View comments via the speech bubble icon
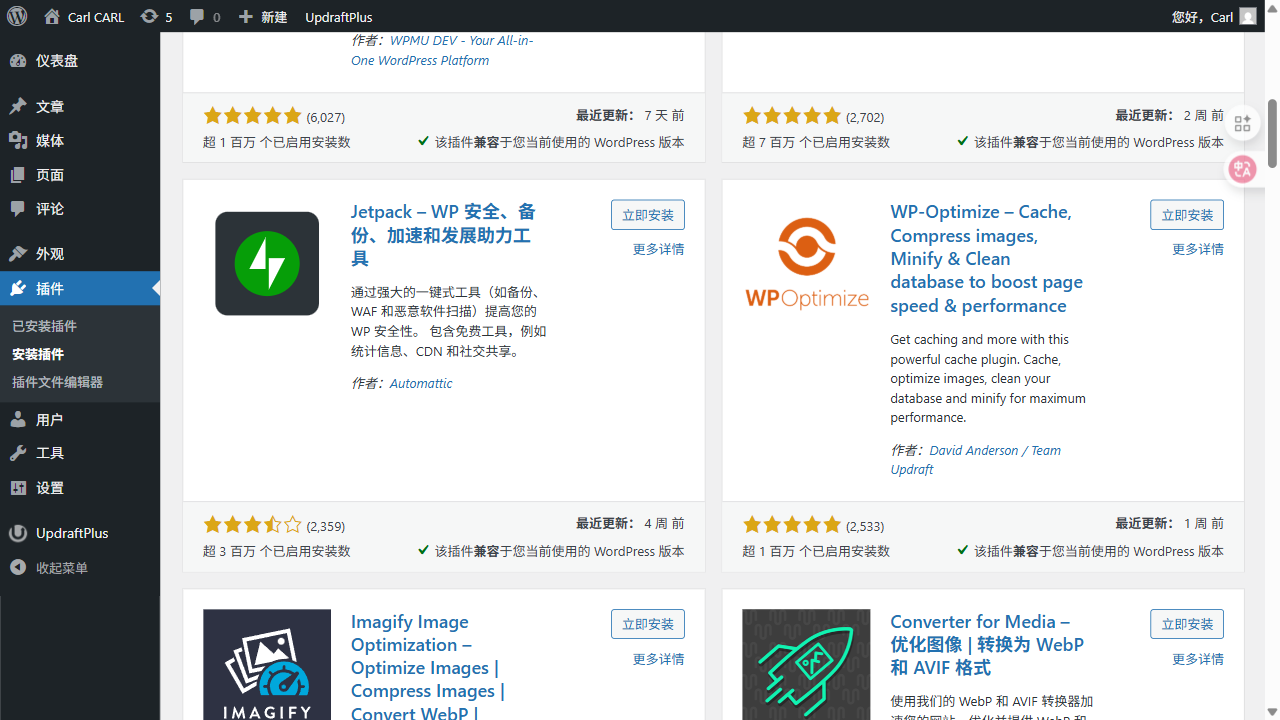This screenshot has width=1280, height=720. click(x=196, y=16)
